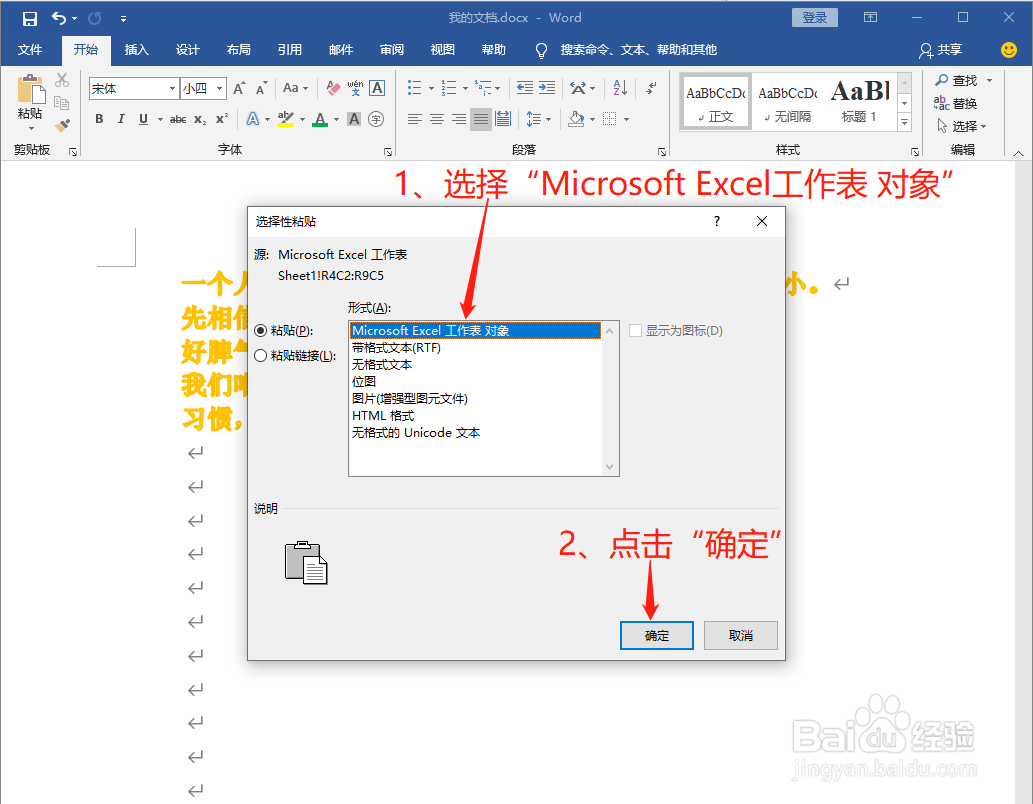Switch to the 布局 tab

[238, 49]
